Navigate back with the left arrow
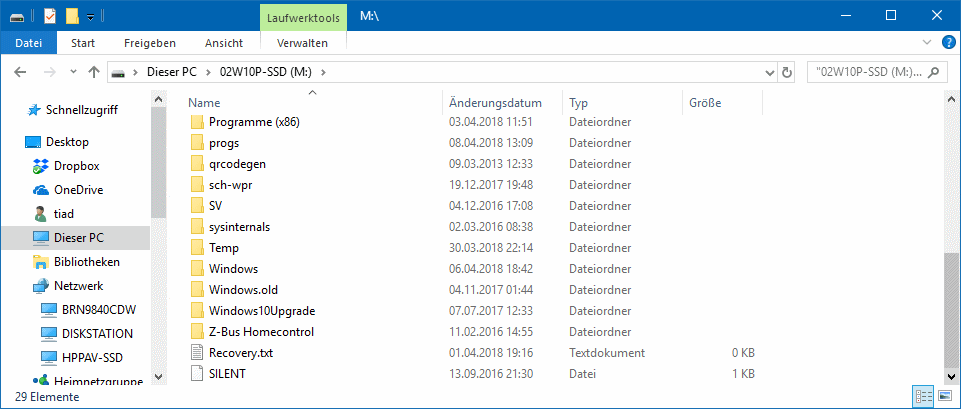Screen dimensions: 961x409 pyautogui.click(x=21, y=72)
